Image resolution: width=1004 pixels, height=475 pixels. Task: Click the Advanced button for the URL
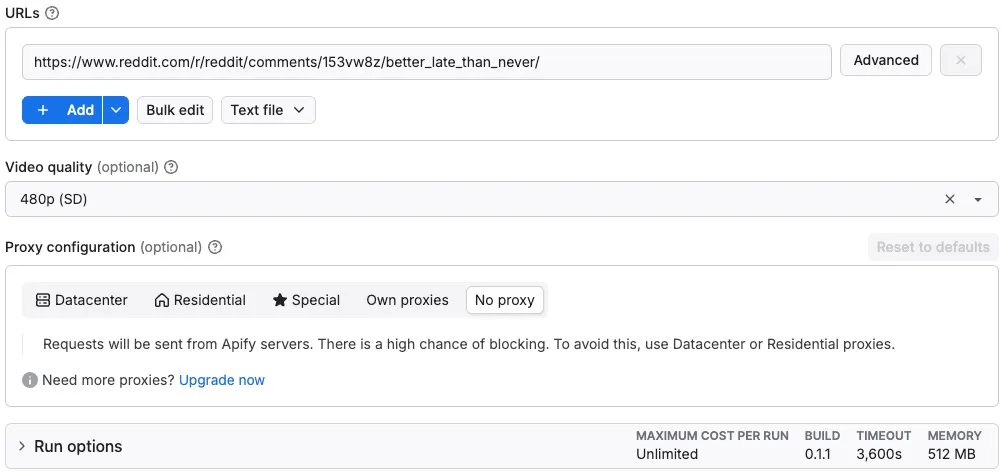886,60
